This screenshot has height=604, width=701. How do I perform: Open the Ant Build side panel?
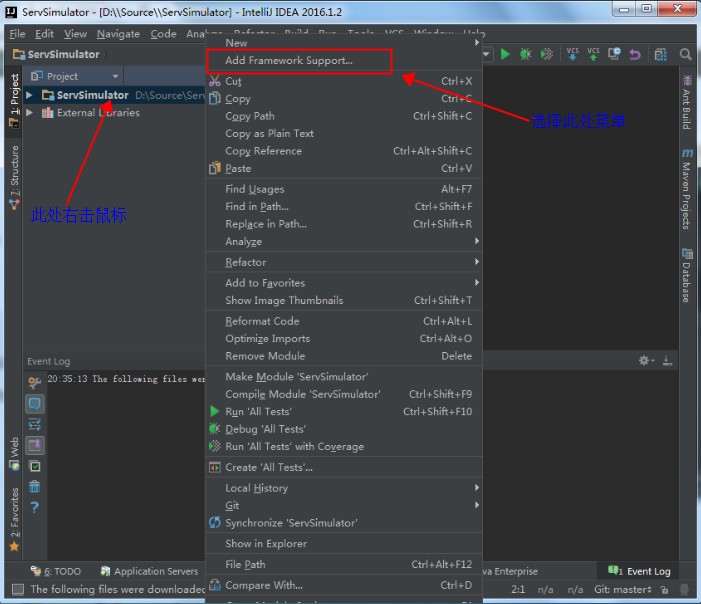[x=687, y=102]
